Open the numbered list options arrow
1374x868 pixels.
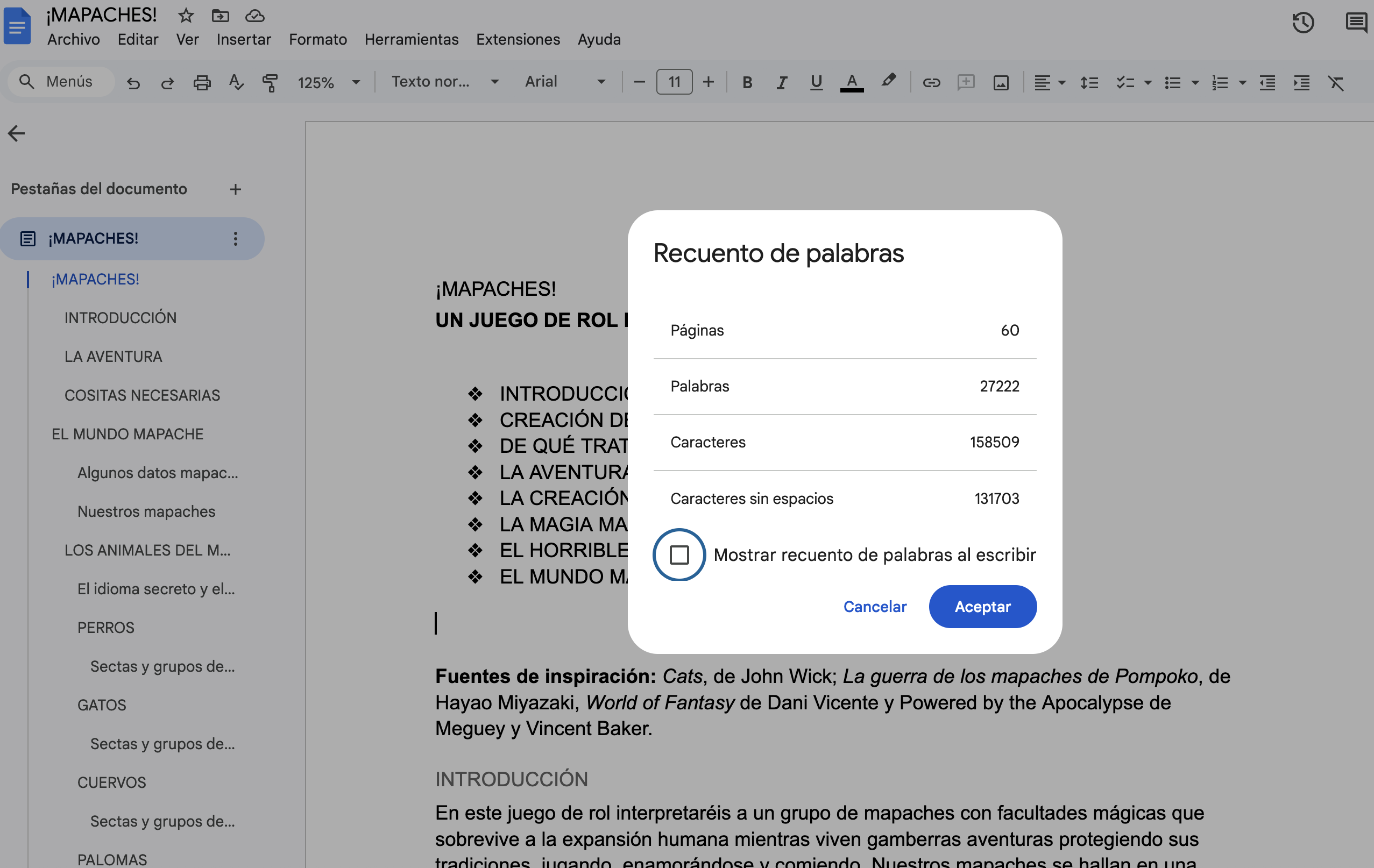point(1242,83)
